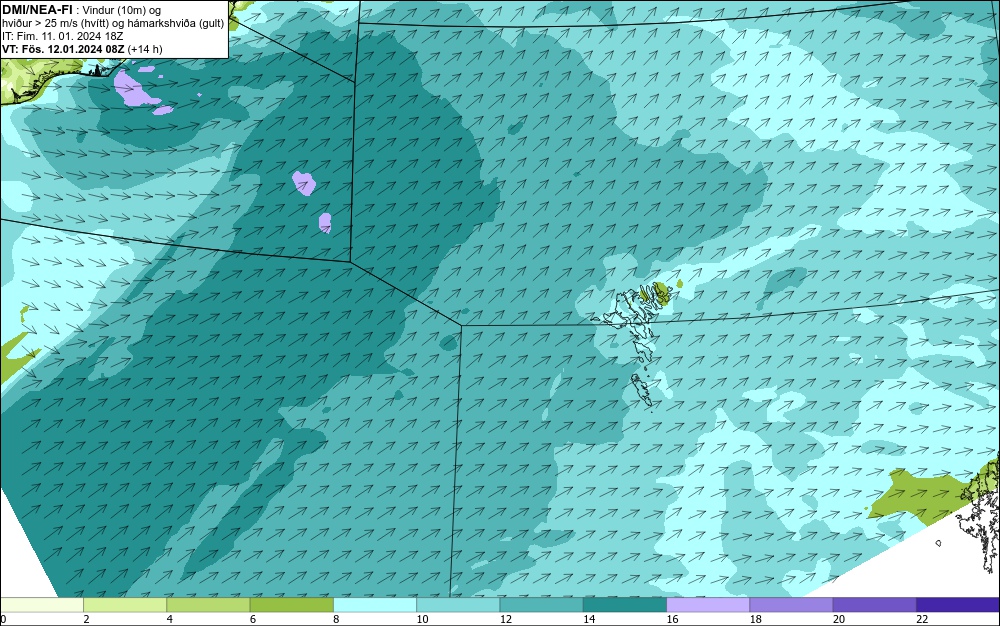Screen dimensions: 1000x626
Task: Click the scale label "22"
Action: (x=922, y=619)
